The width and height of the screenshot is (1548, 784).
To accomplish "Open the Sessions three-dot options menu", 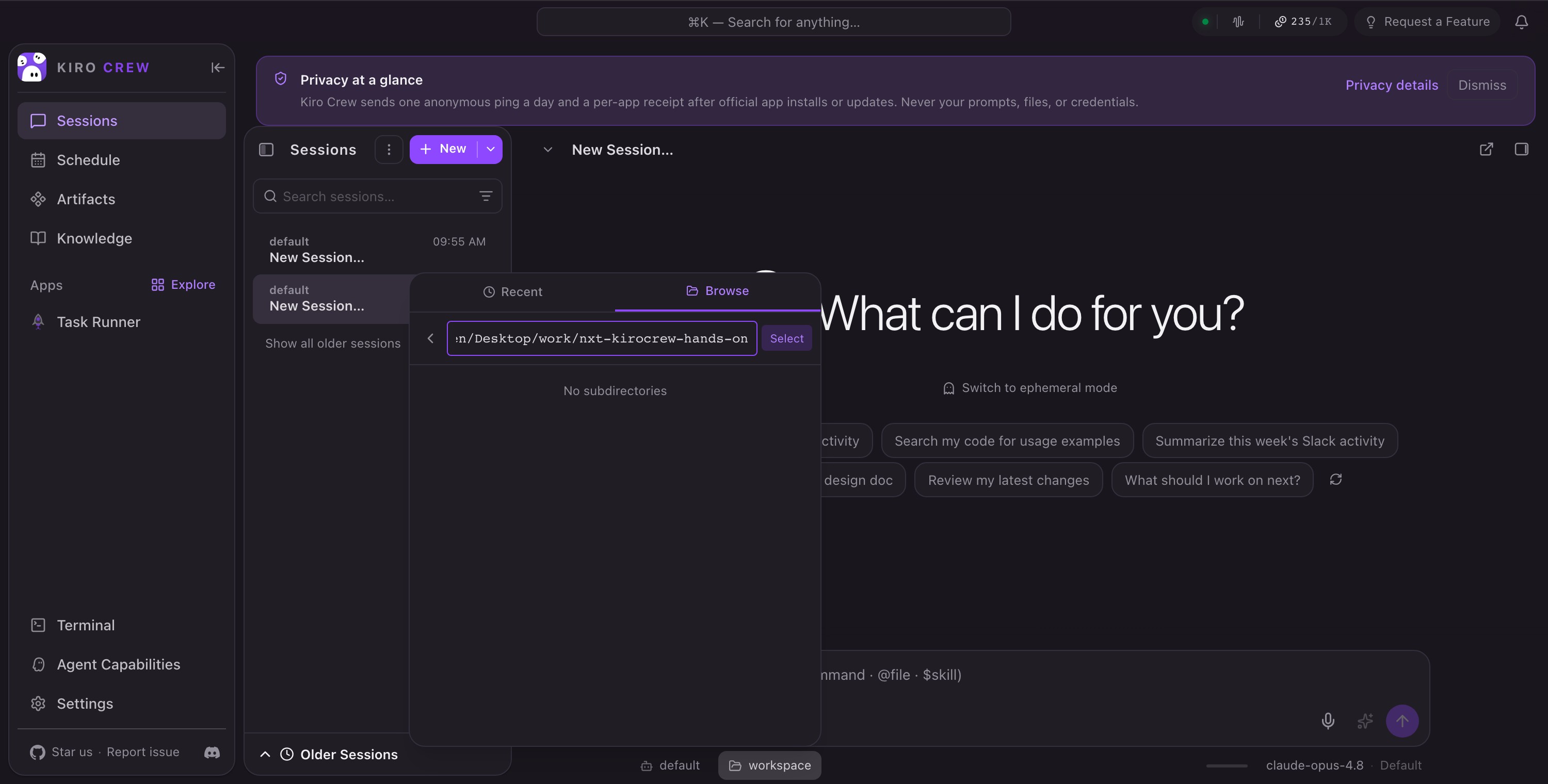I will 389,150.
